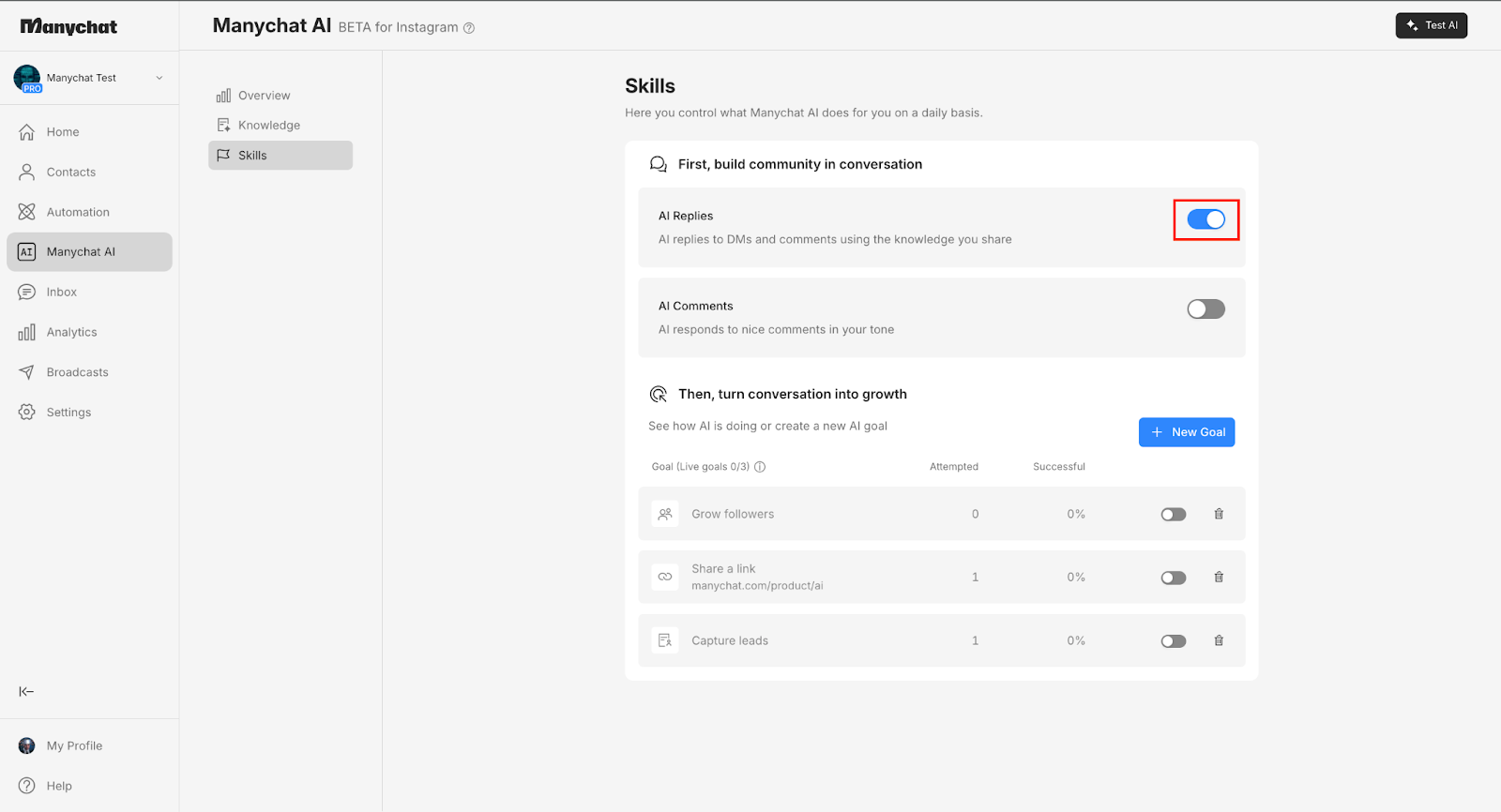Click the New Goal button

(x=1186, y=432)
